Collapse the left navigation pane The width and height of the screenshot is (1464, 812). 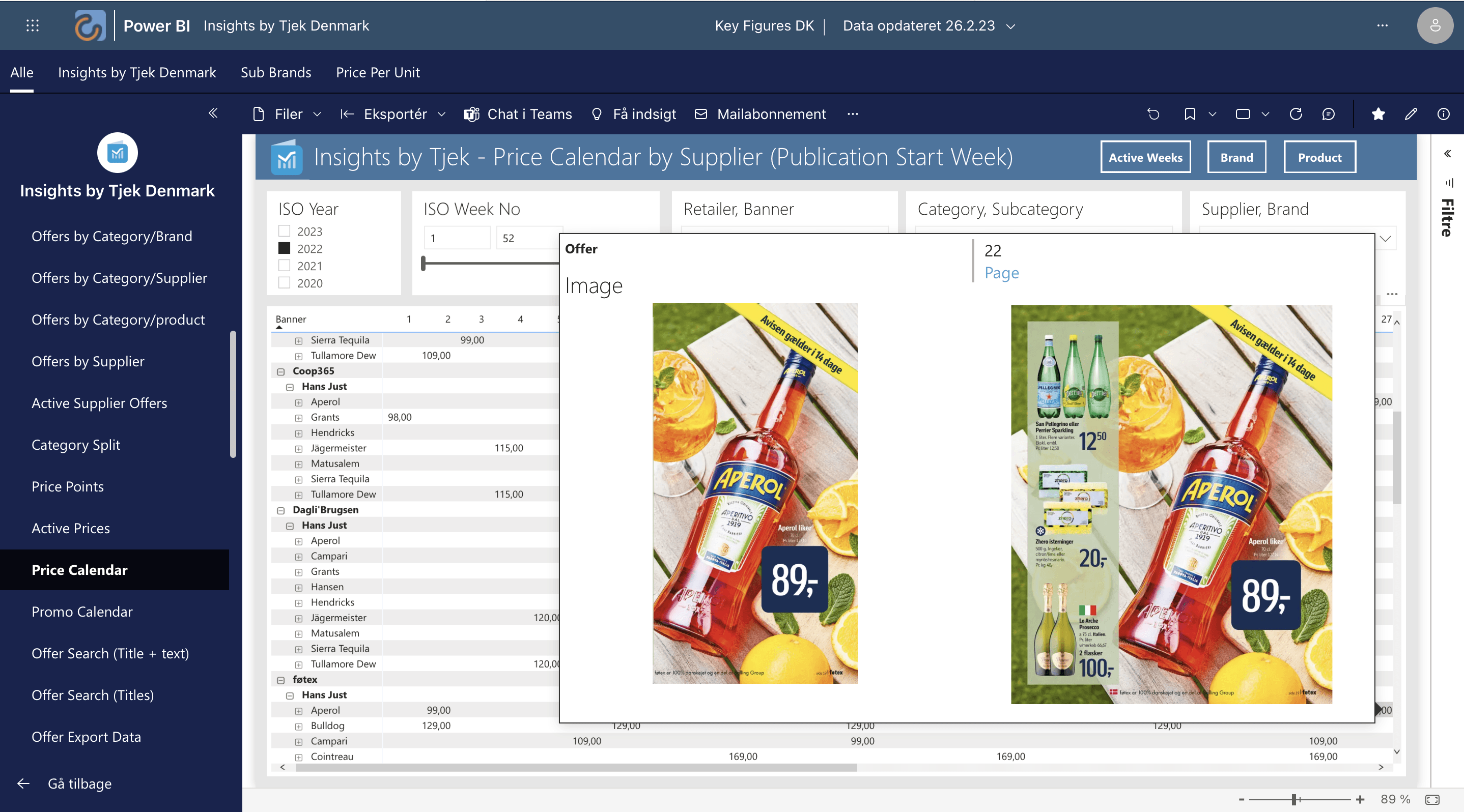tap(213, 113)
